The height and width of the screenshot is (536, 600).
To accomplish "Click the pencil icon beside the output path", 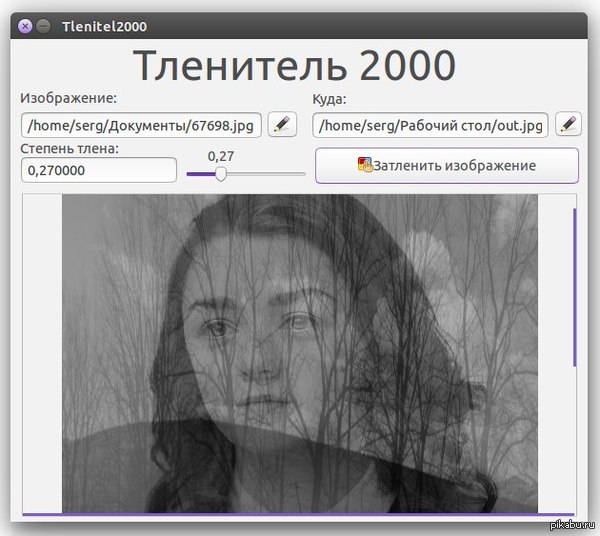I will tap(568, 125).
